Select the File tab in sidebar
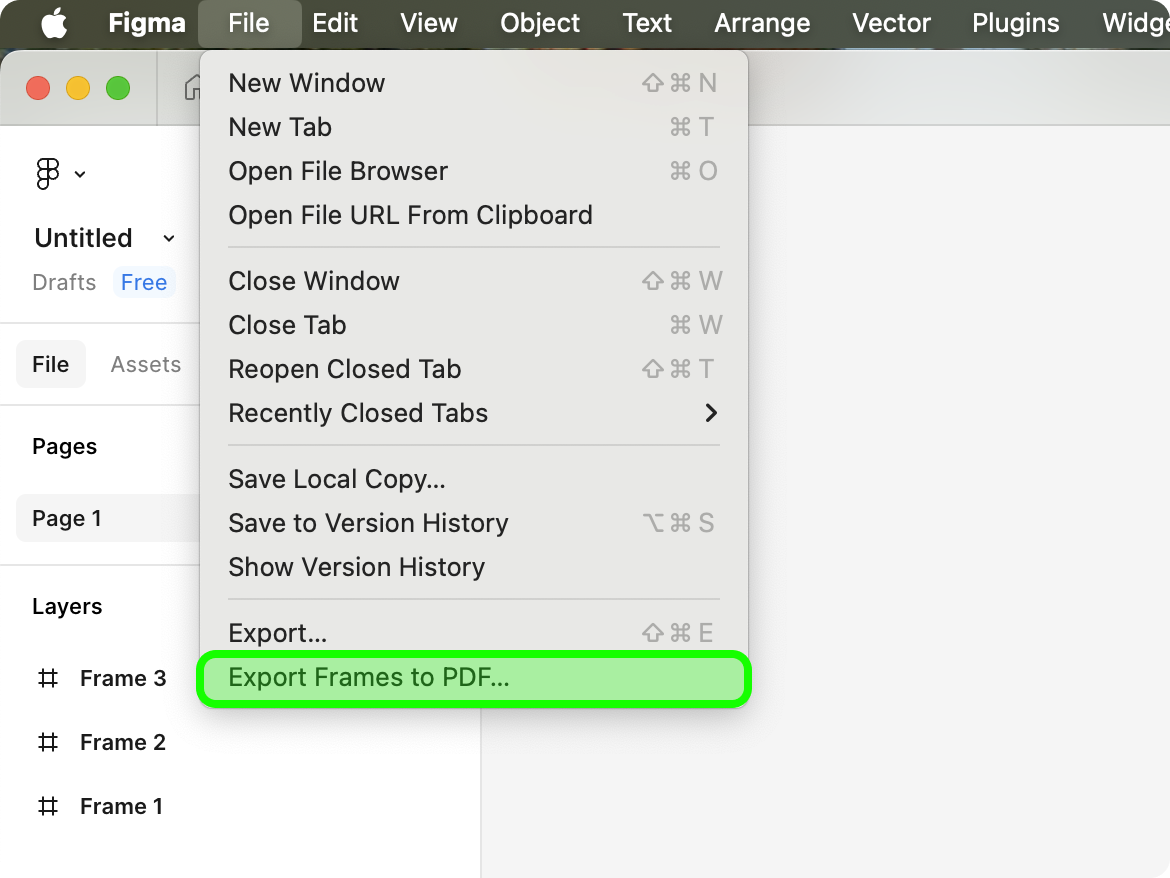The image size is (1170, 878). click(51, 364)
